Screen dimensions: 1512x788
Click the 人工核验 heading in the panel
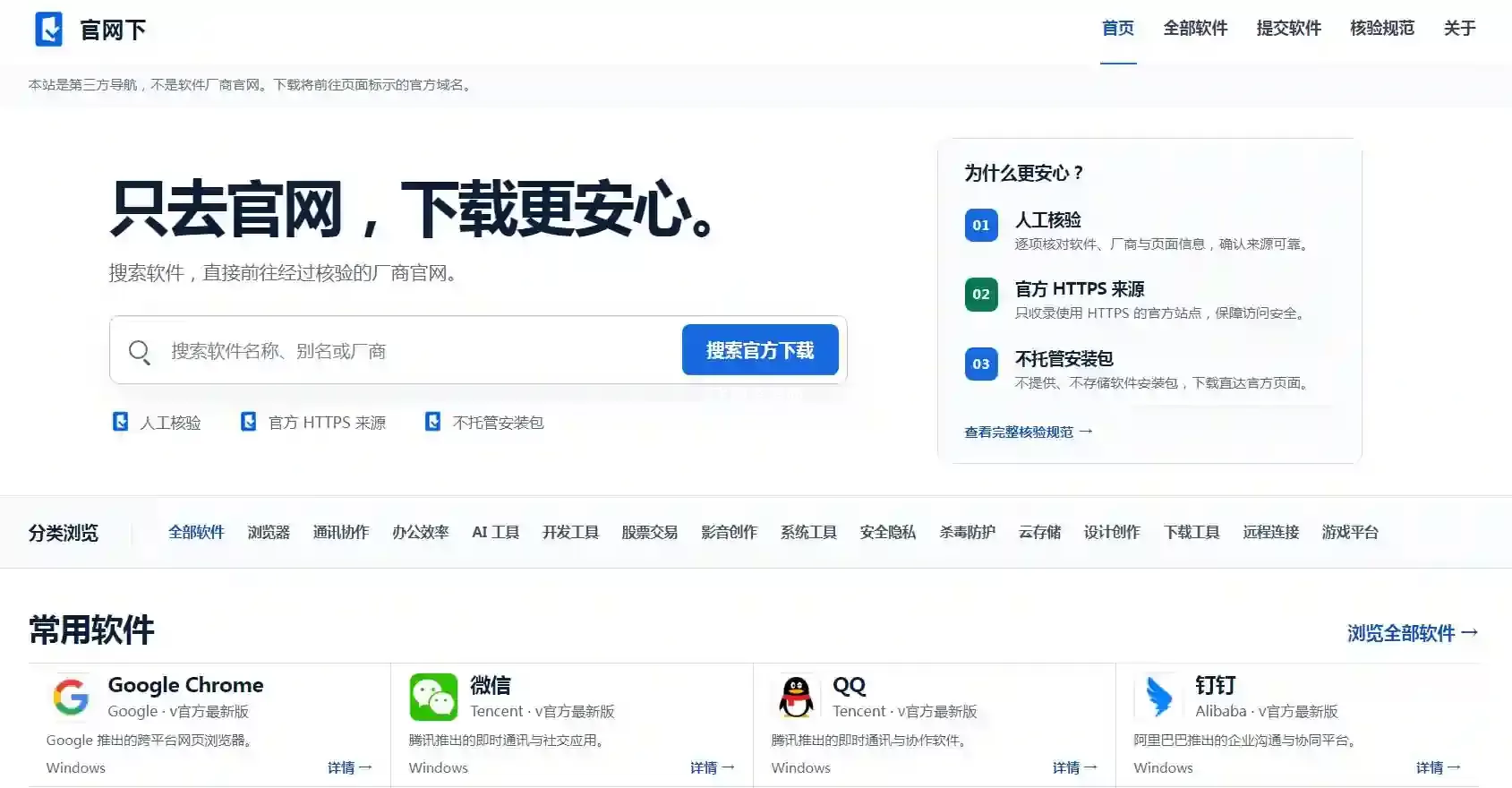click(1048, 219)
